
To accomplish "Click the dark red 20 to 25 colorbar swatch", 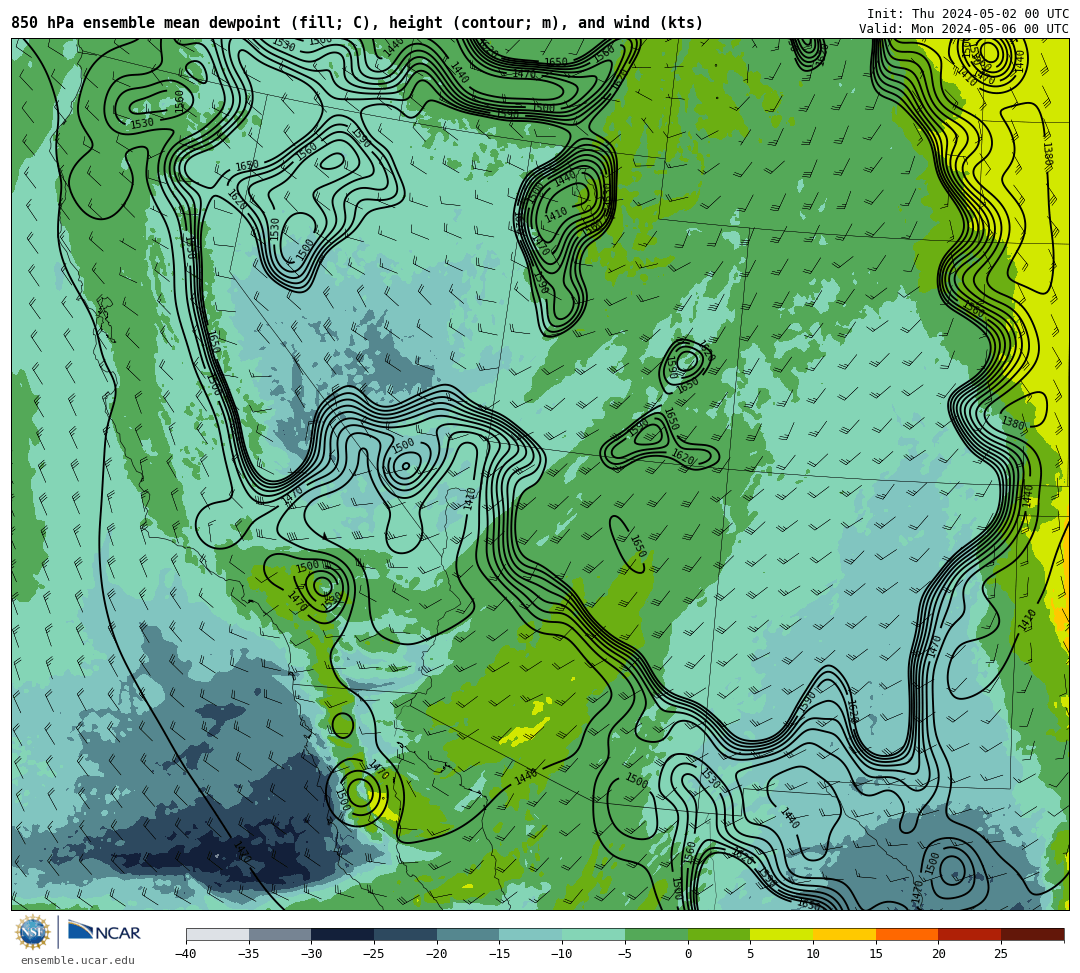I will click(x=970, y=934).
